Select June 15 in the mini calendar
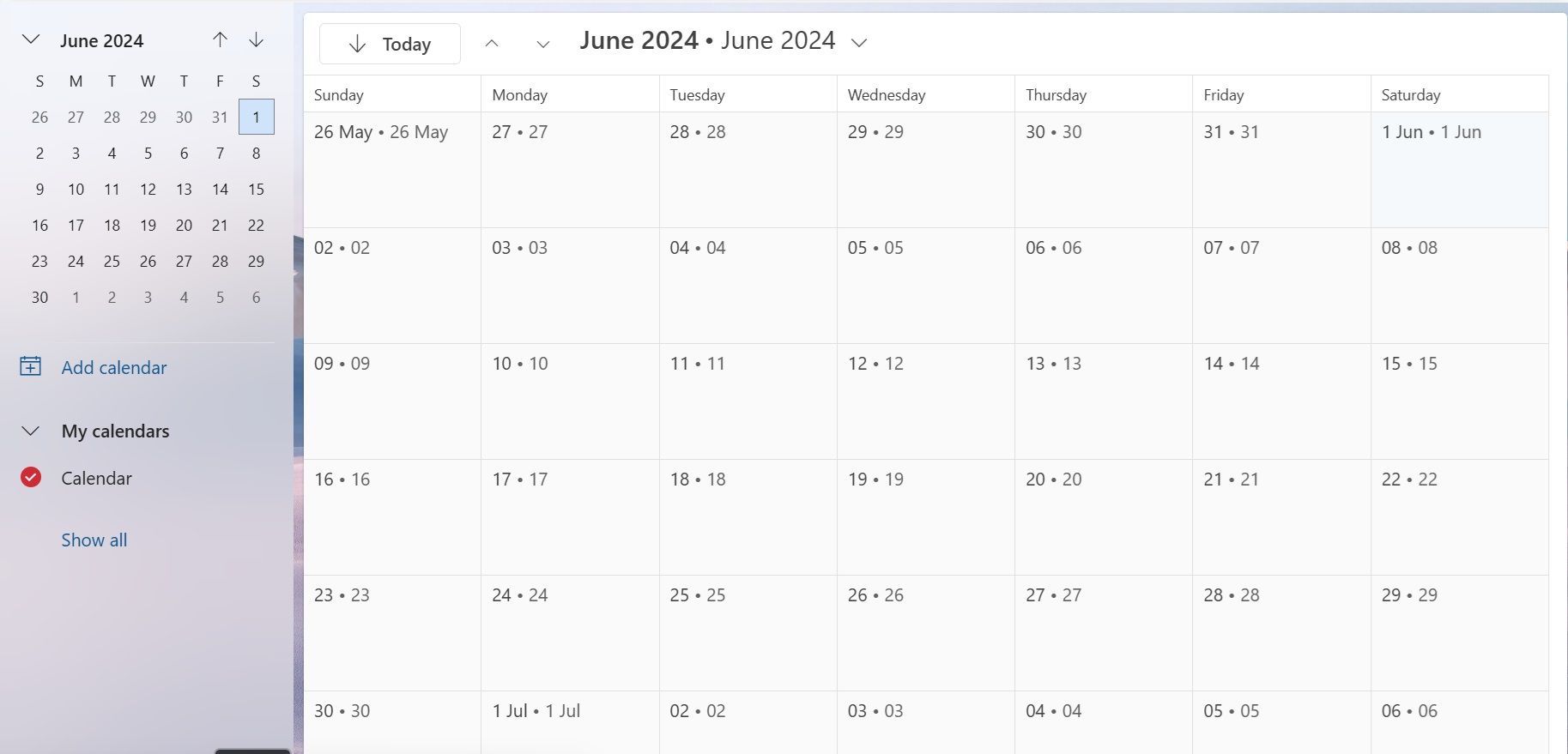Image resolution: width=1568 pixels, height=754 pixels. 256,190
